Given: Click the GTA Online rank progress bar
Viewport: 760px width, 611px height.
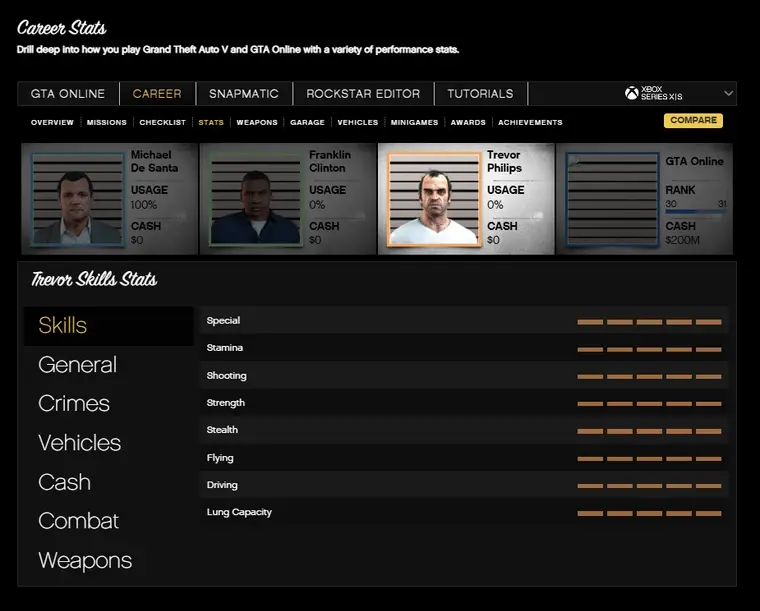Looking at the screenshot, I should [x=696, y=212].
